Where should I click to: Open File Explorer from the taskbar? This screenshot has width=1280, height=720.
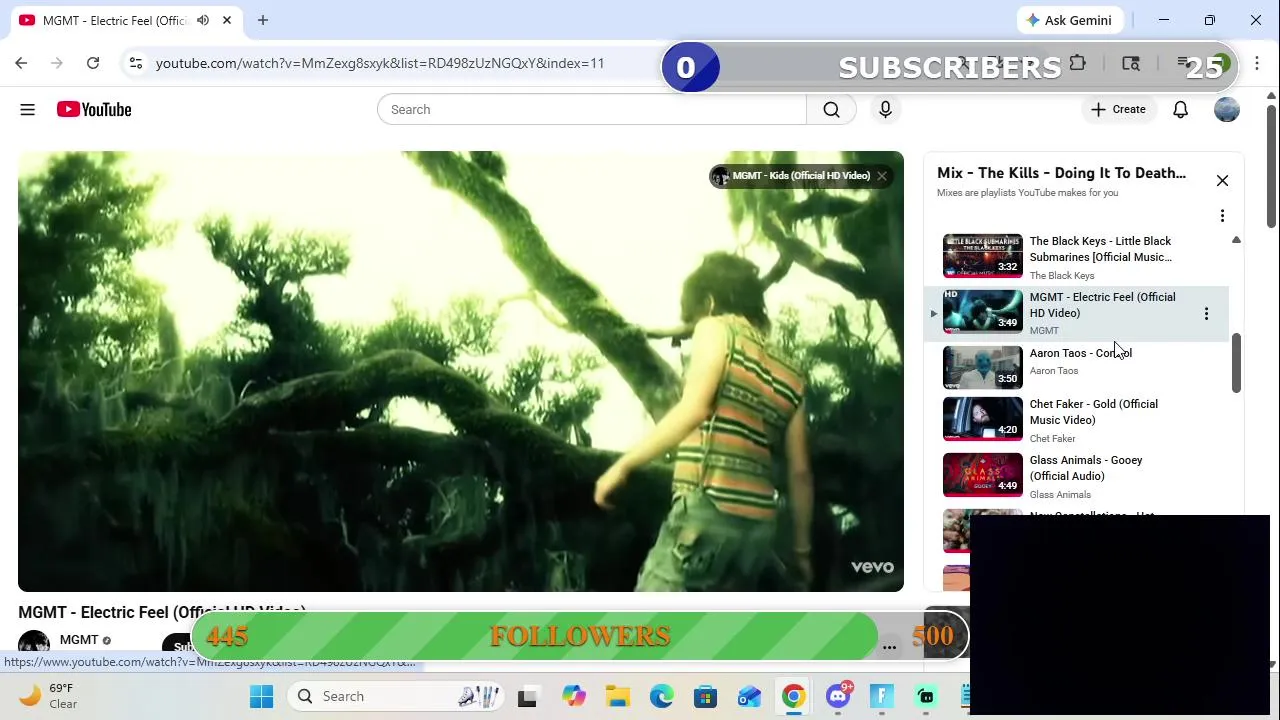(617, 696)
